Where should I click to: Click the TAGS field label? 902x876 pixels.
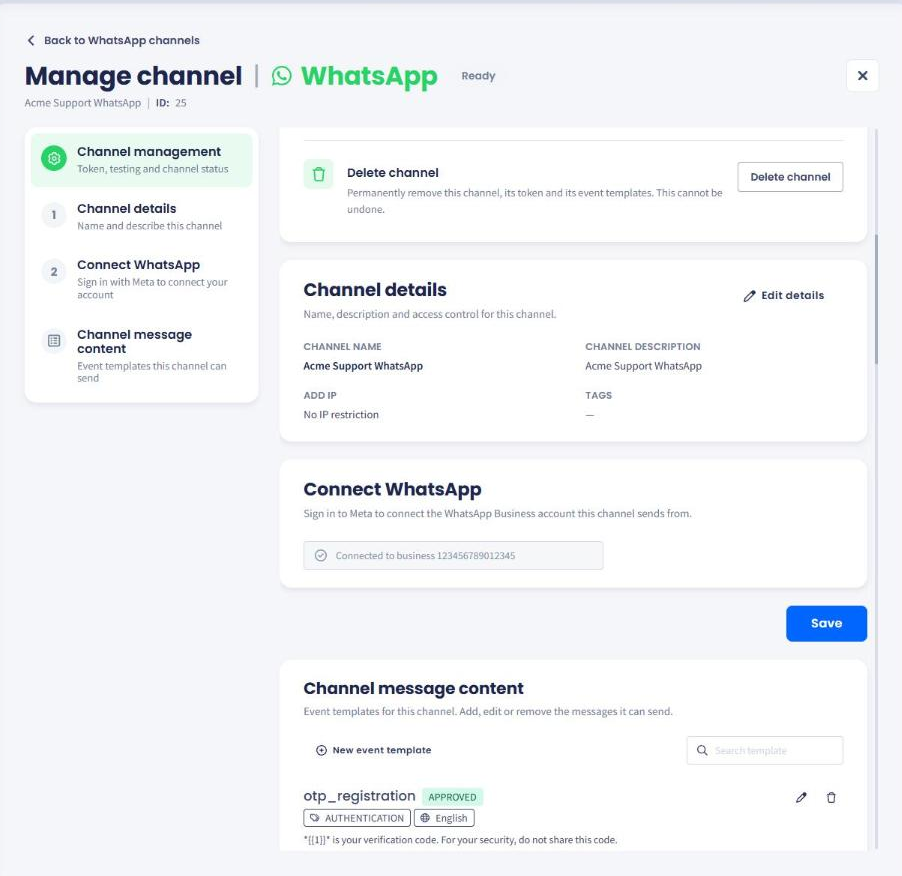pos(599,396)
